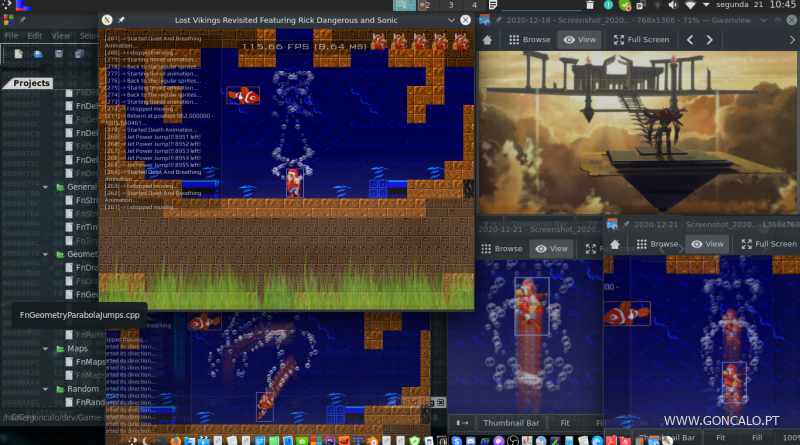Click the New file icon in Code::Blocks toolbar
This screenshot has height=445, width=800.
tap(19, 54)
